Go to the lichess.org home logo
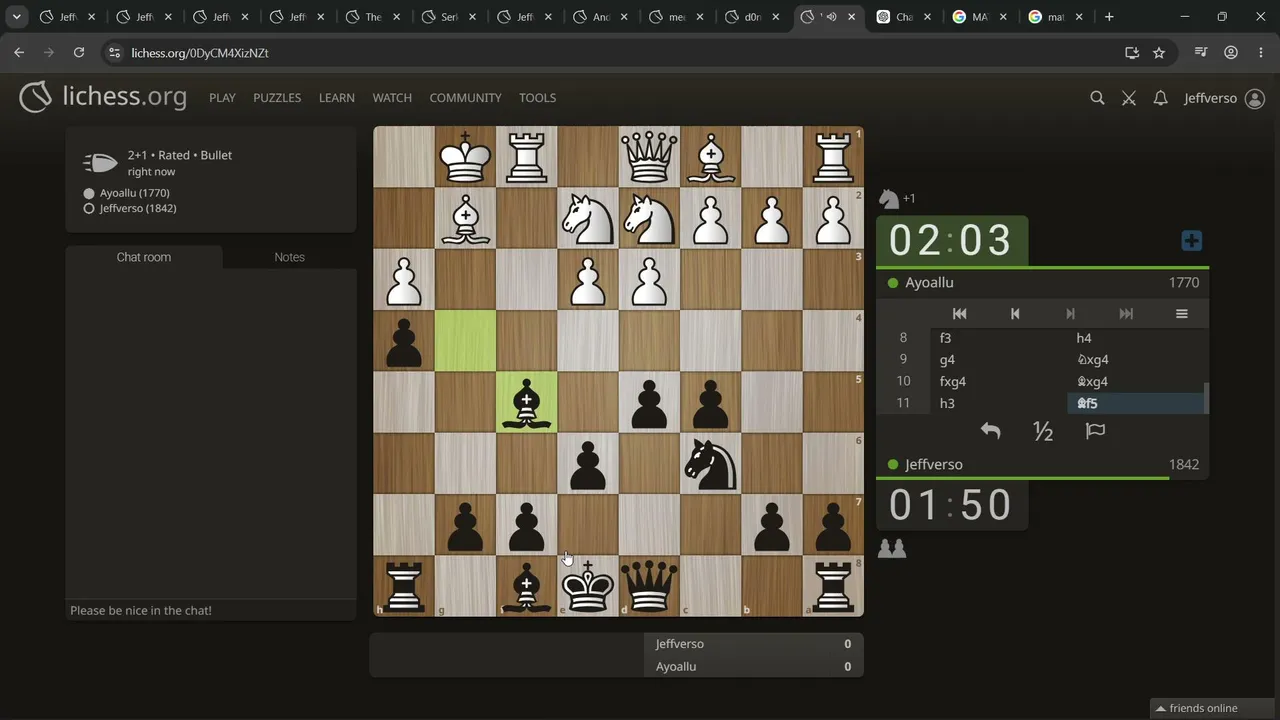Screen dimensions: 1280x720 (x=103, y=97)
